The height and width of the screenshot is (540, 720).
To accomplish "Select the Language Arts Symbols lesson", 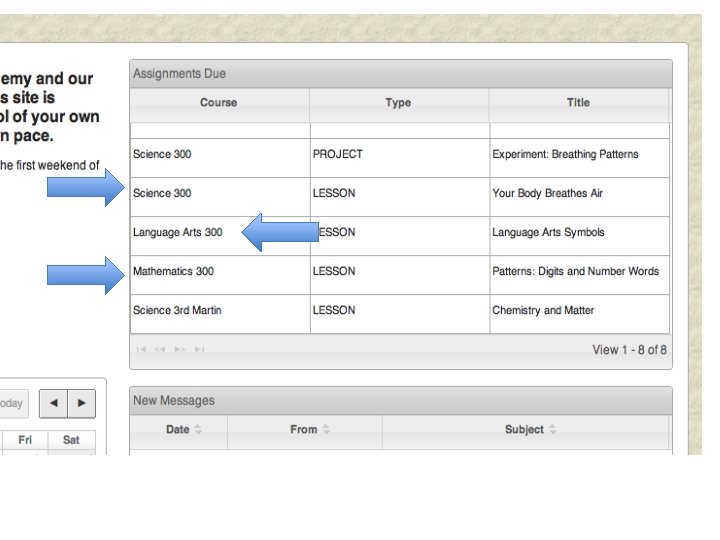I will 548,233.
